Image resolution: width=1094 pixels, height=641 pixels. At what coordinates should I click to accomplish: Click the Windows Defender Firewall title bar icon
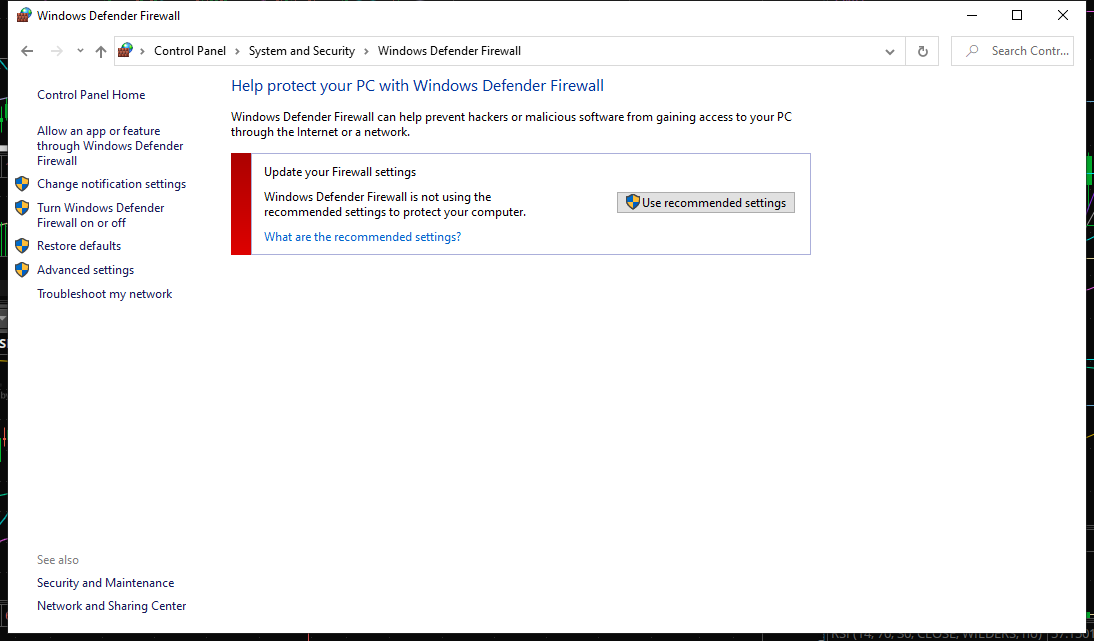[24, 15]
